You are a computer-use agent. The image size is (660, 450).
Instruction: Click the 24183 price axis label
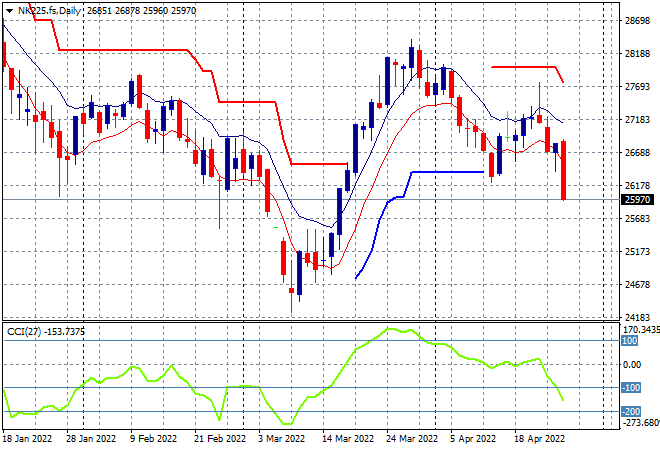[637, 317]
